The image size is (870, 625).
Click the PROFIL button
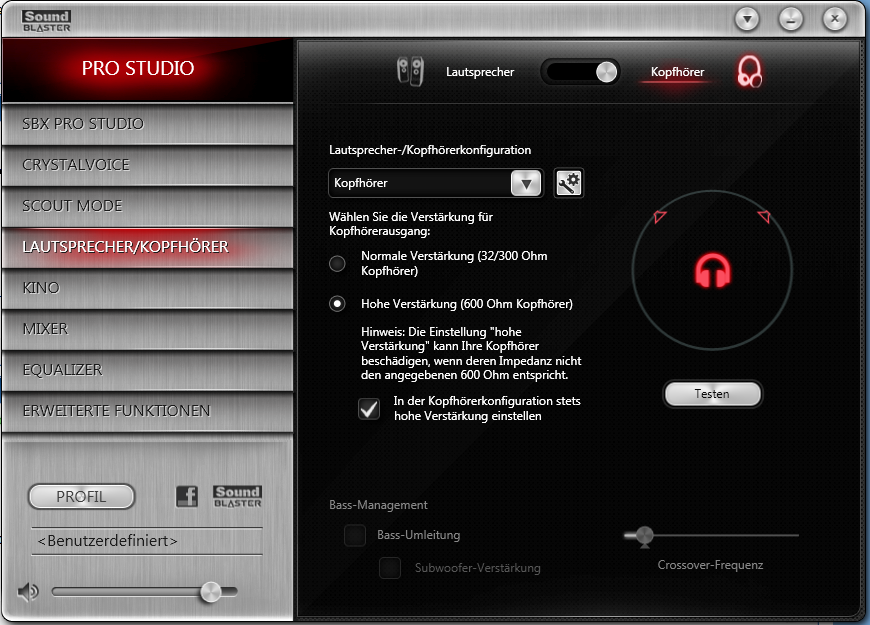point(81,496)
